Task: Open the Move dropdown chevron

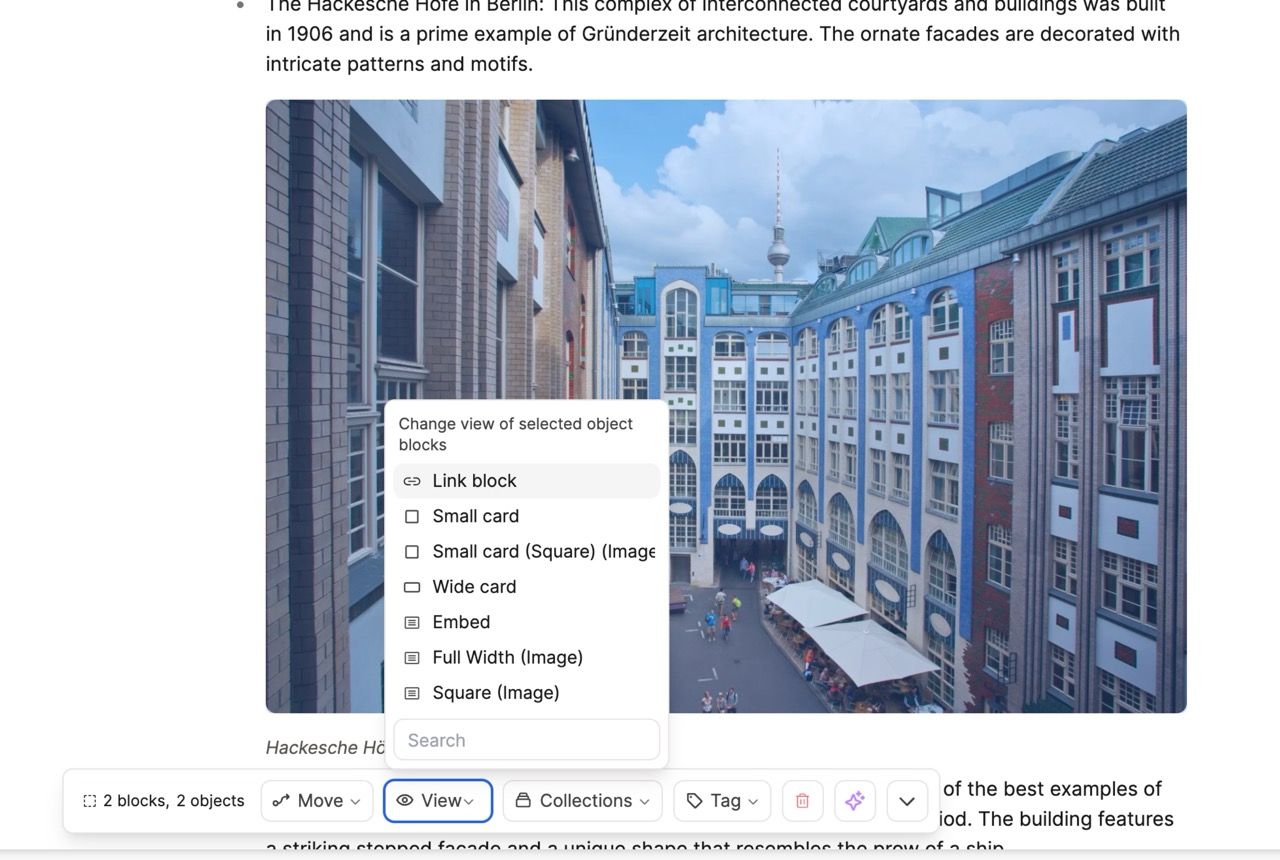Action: (x=355, y=802)
